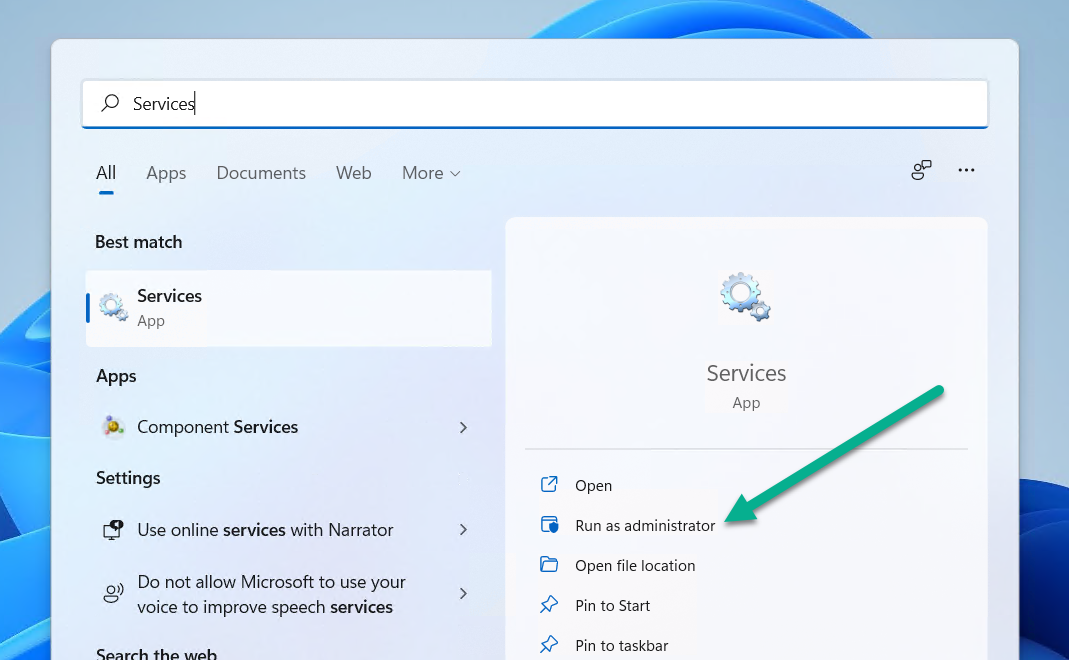1069x660 pixels.
Task: Open the three-dots options menu
Action: coord(966,171)
